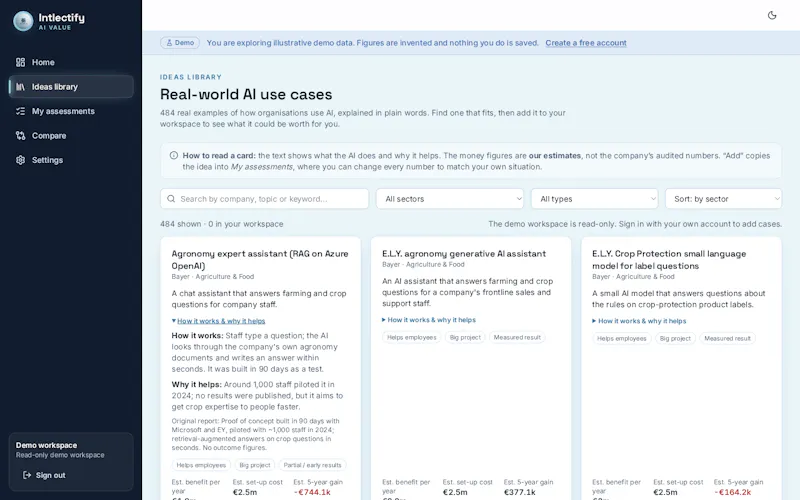Open the E.L.Y. agronomy generative AI assistant title
This screenshot has width=800, height=500.
point(464,254)
